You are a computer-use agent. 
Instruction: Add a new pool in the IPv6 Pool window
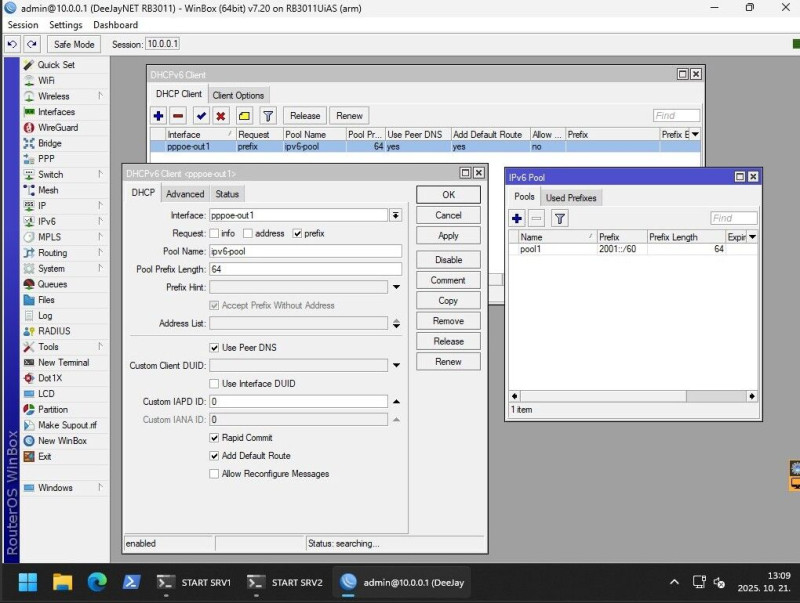[x=517, y=218]
